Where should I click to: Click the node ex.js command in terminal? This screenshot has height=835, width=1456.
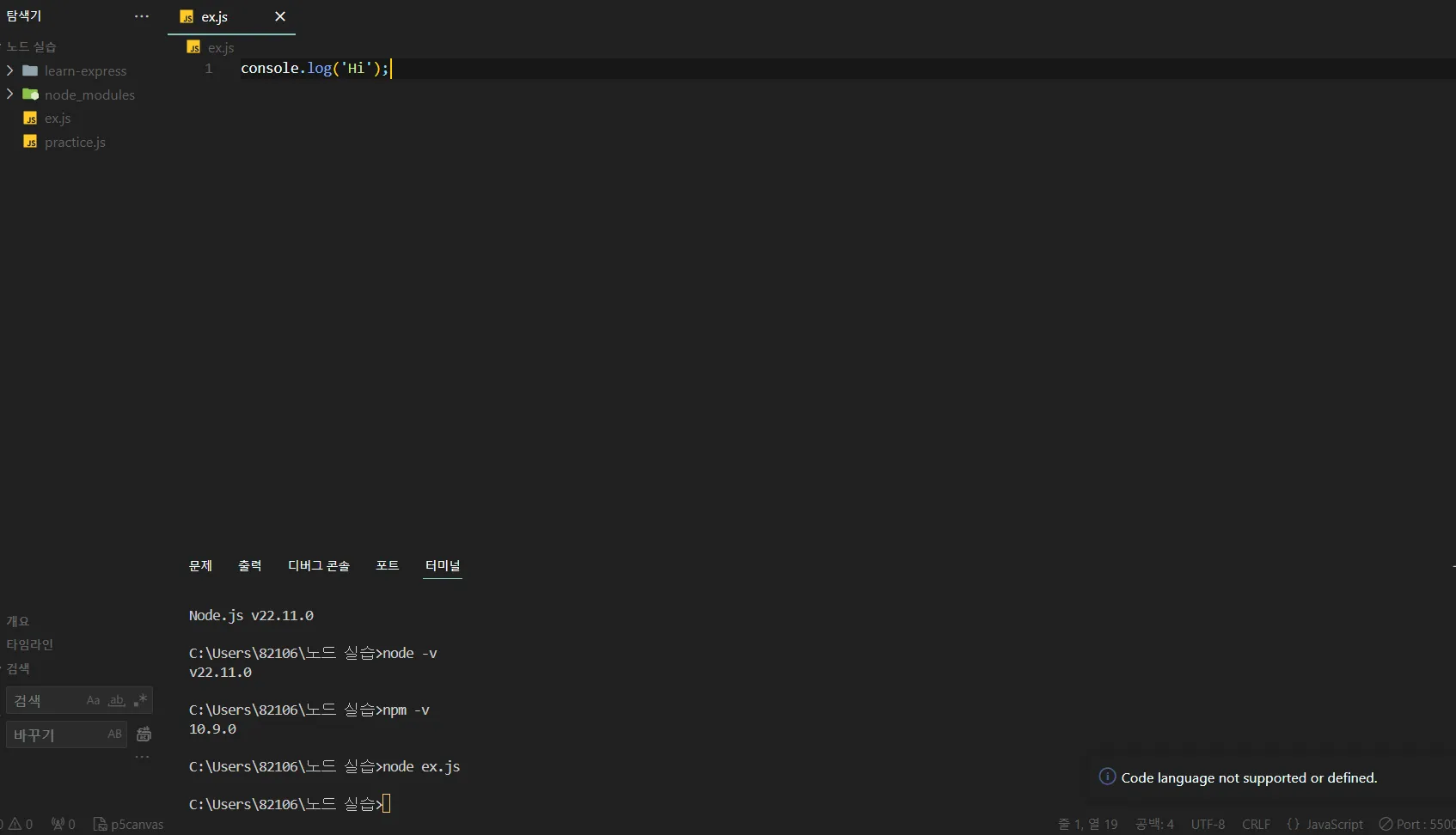(x=421, y=766)
